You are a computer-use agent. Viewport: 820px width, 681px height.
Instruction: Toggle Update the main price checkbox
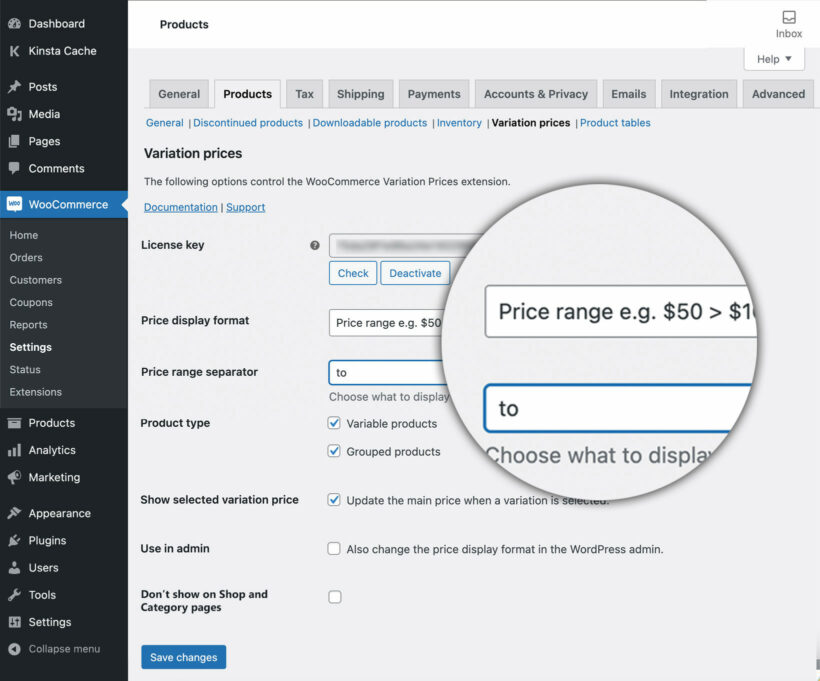334,500
